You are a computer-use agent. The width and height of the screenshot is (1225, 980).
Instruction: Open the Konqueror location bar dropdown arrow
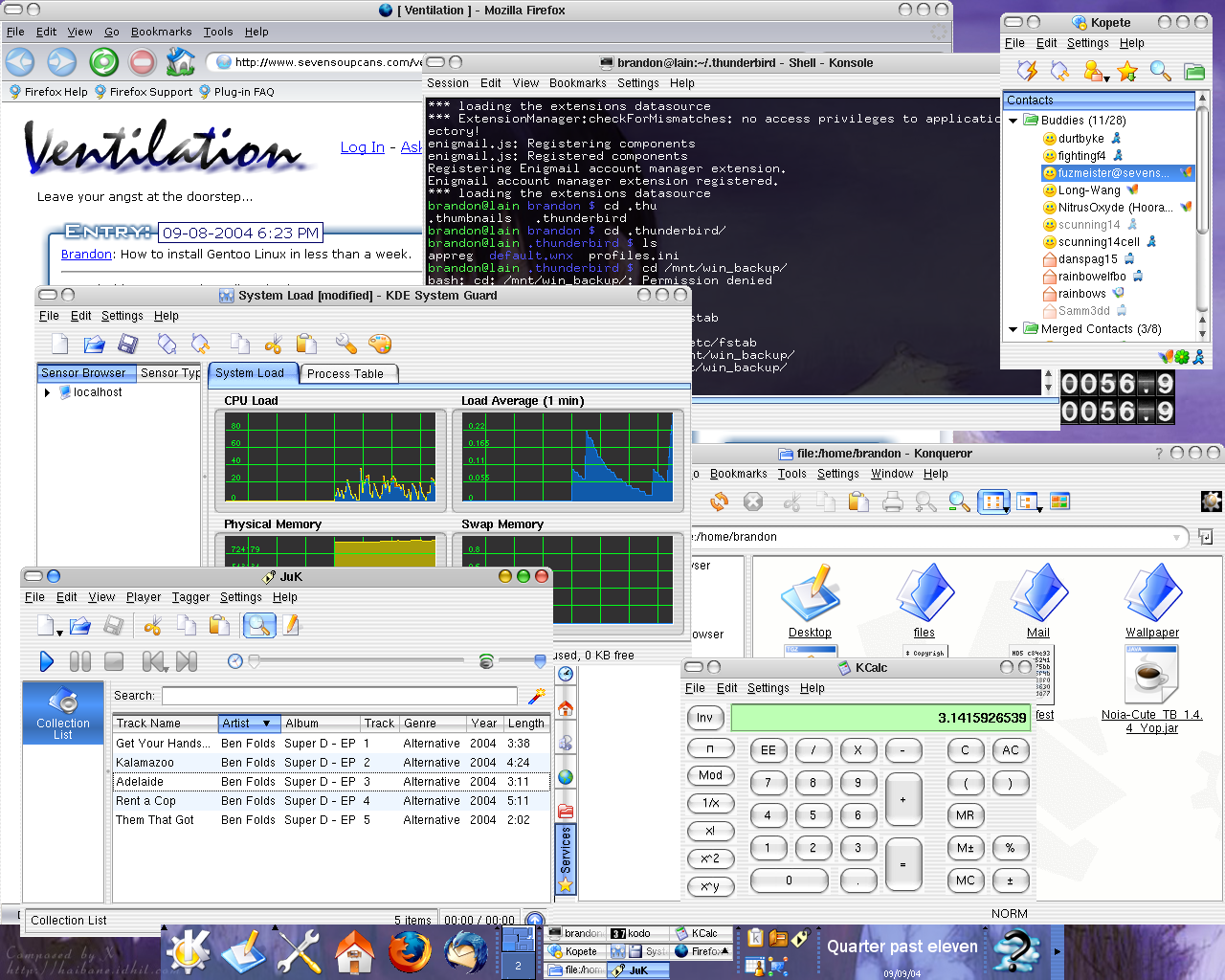(x=1176, y=538)
